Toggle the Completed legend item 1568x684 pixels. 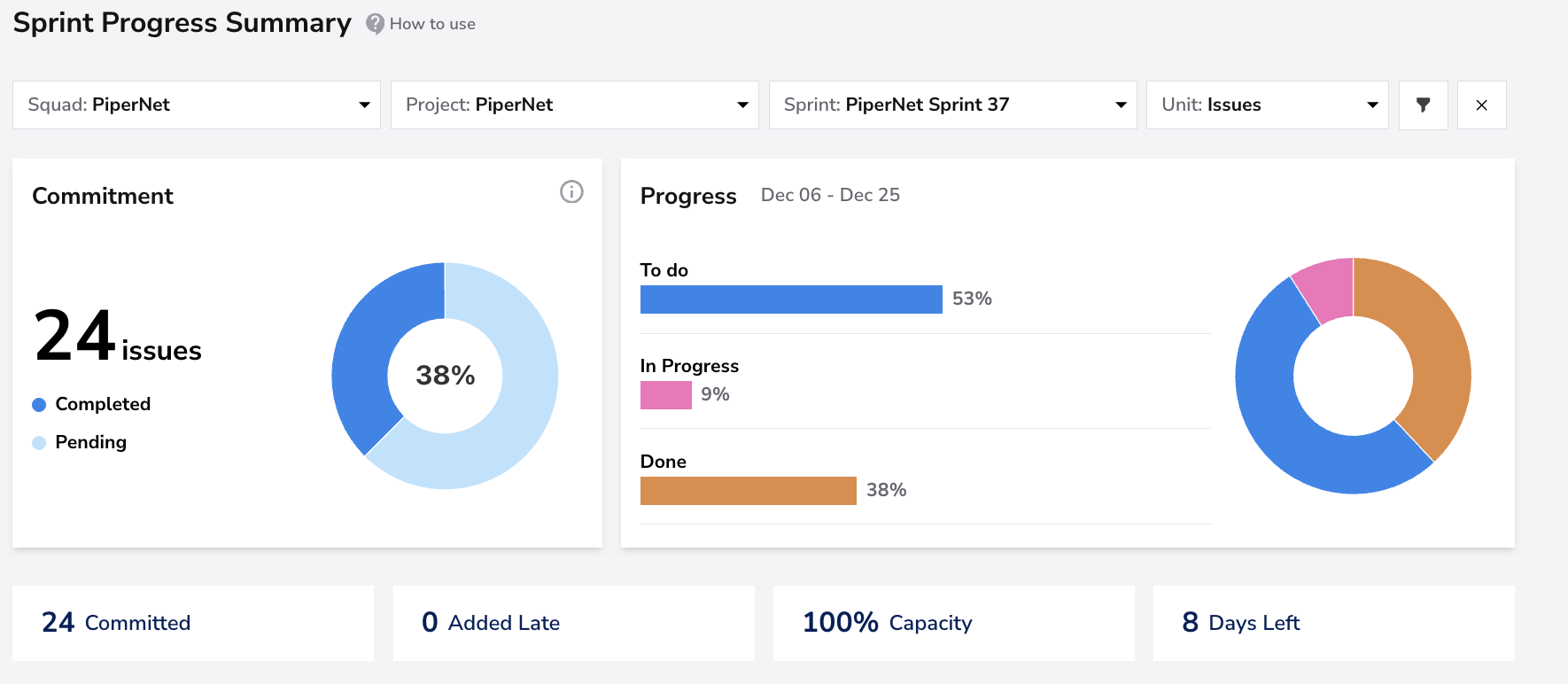pyautogui.click(x=91, y=404)
